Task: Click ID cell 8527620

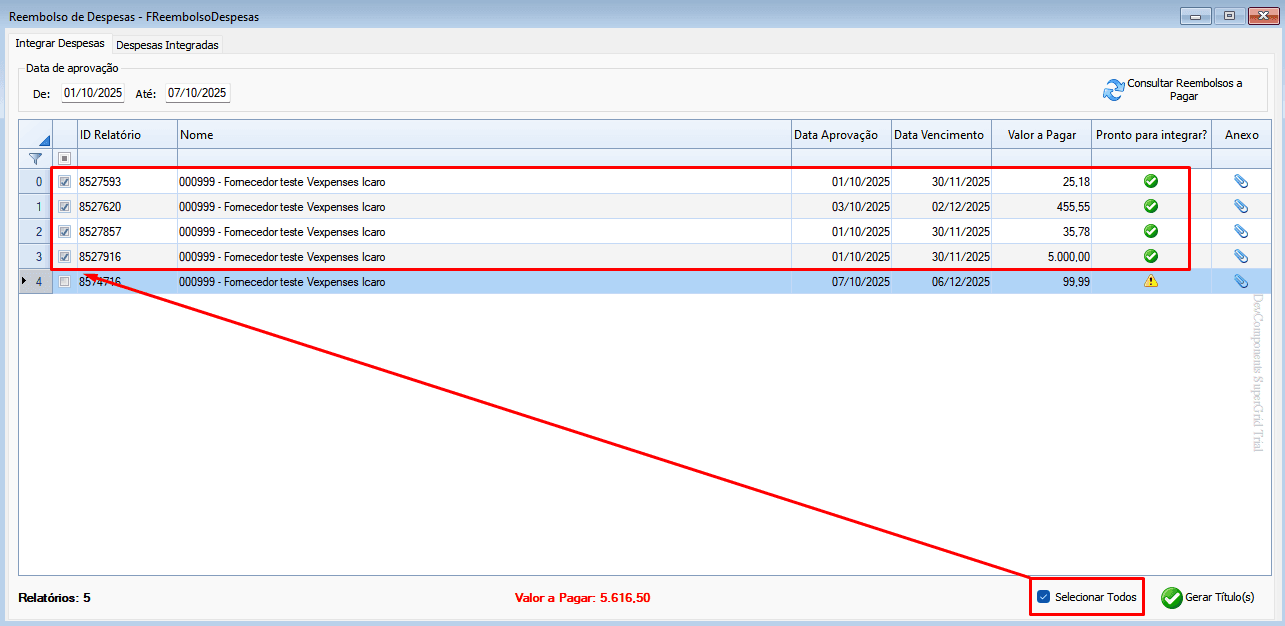Action: [127, 207]
